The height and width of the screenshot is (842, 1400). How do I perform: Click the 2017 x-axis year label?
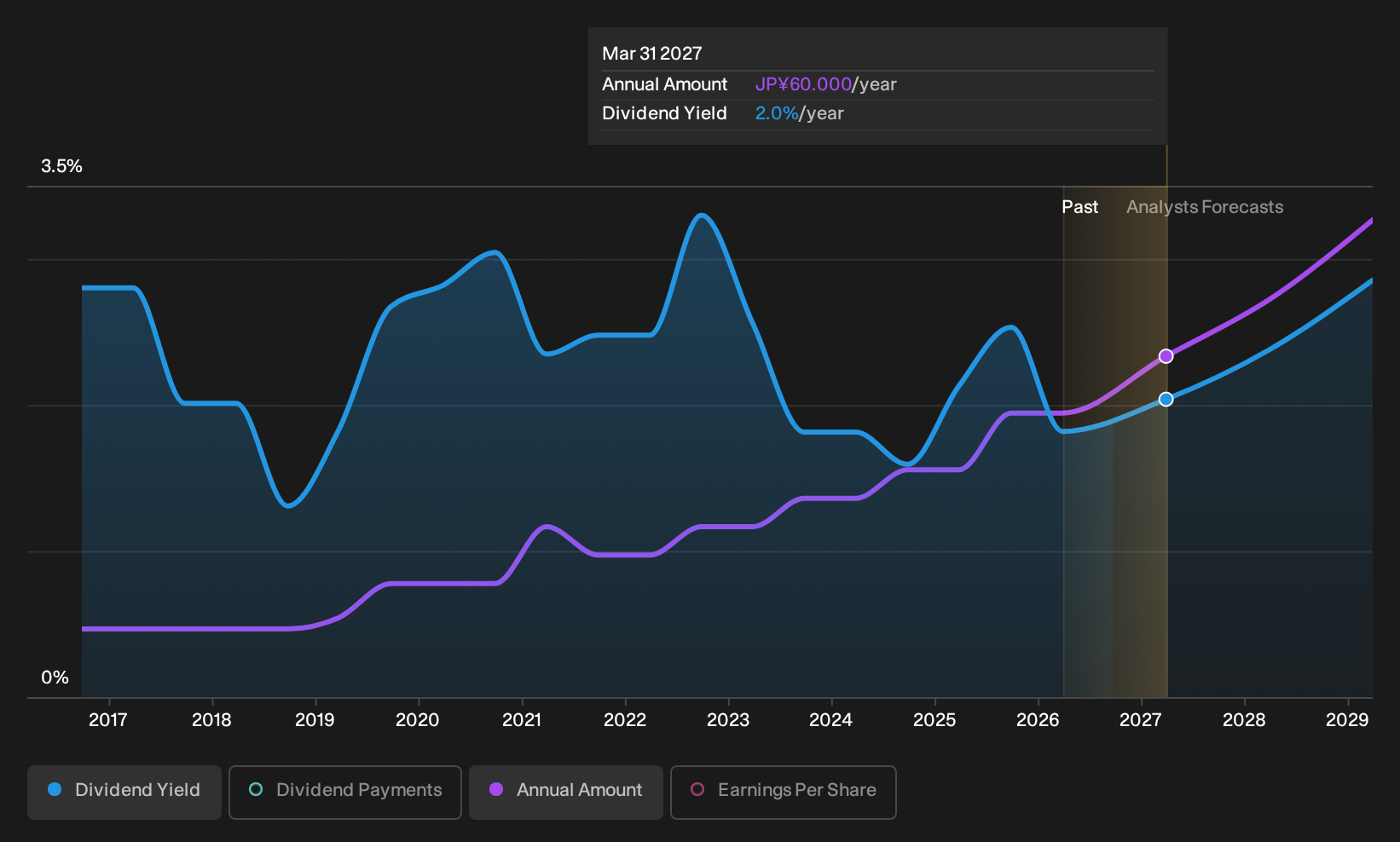[x=108, y=720]
